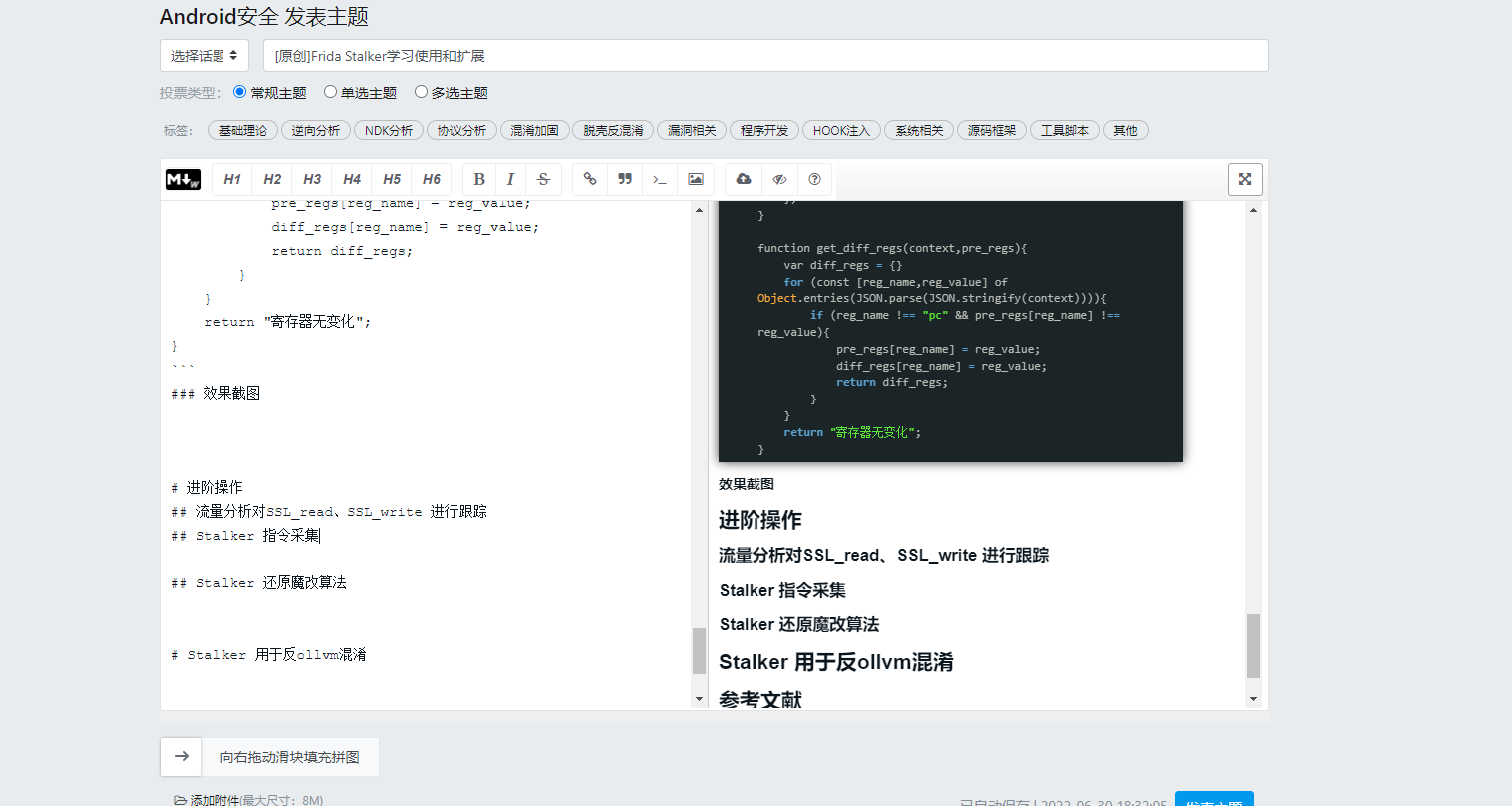Click the '# Stalker 用于反ollvm混淆' editor line
This screenshot has height=806, width=1512.
tap(269, 655)
